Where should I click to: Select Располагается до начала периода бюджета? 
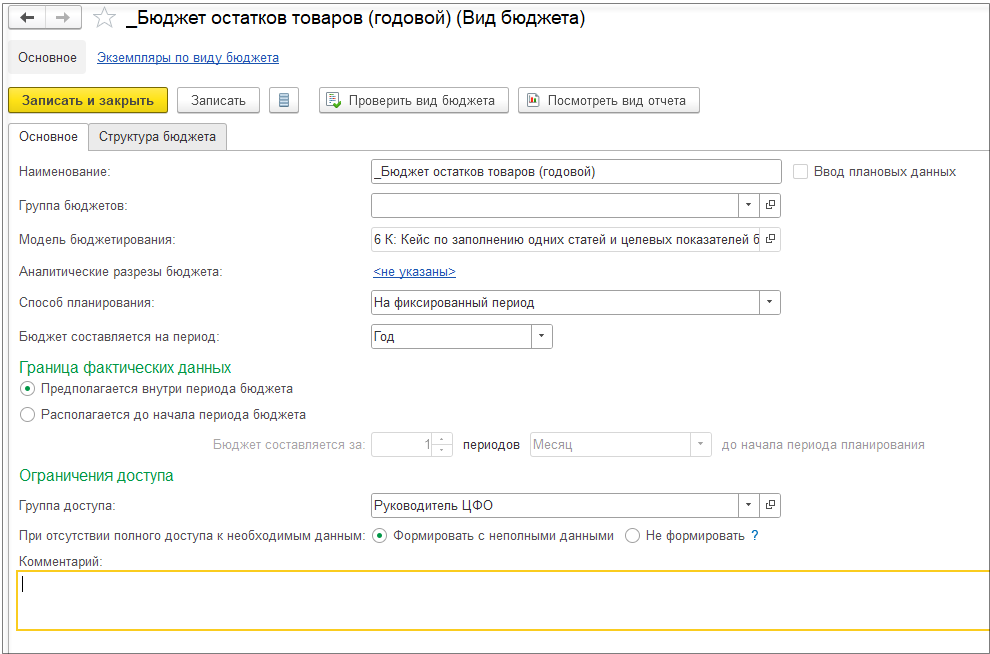[28, 414]
